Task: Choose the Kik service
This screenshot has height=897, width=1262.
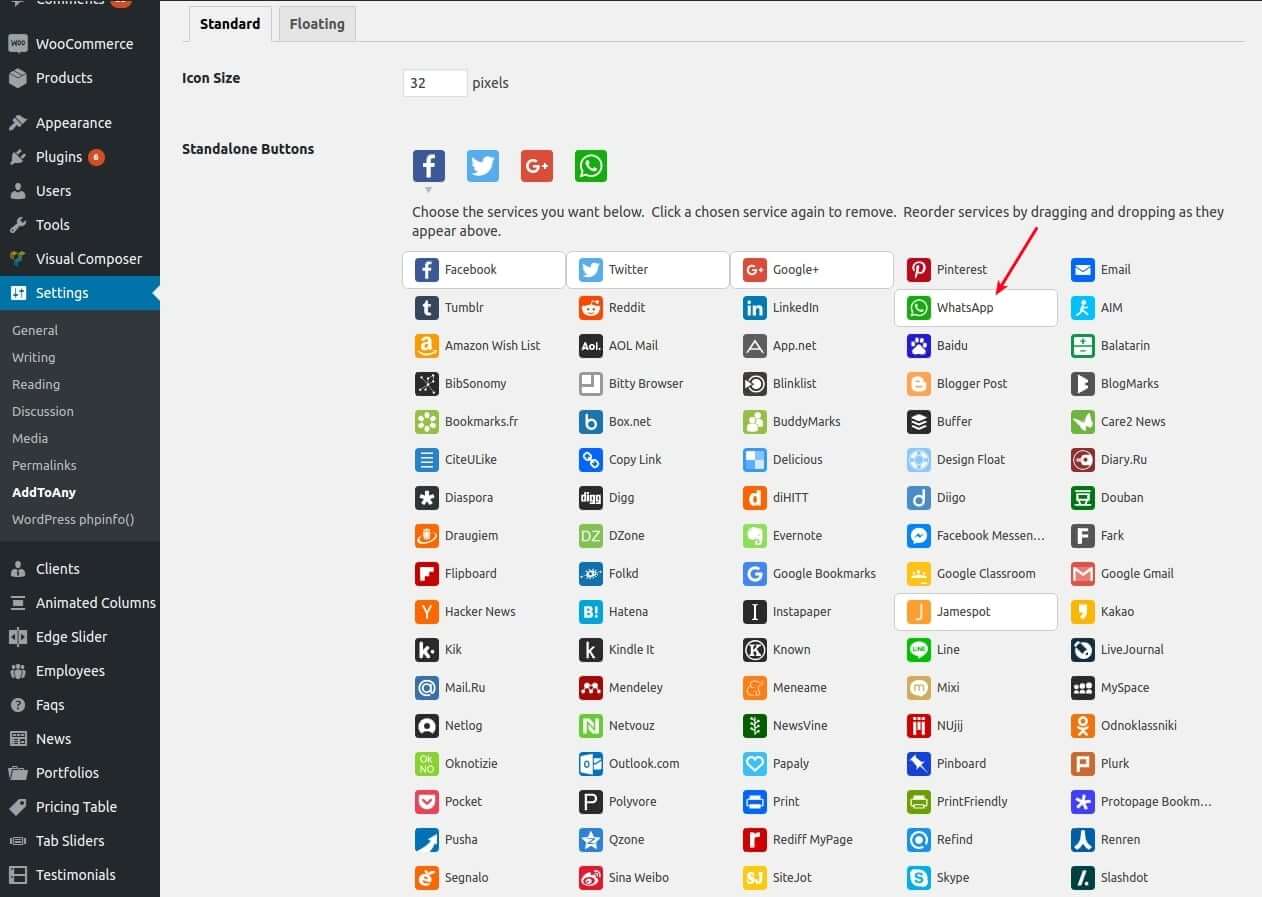Action: [x=483, y=650]
